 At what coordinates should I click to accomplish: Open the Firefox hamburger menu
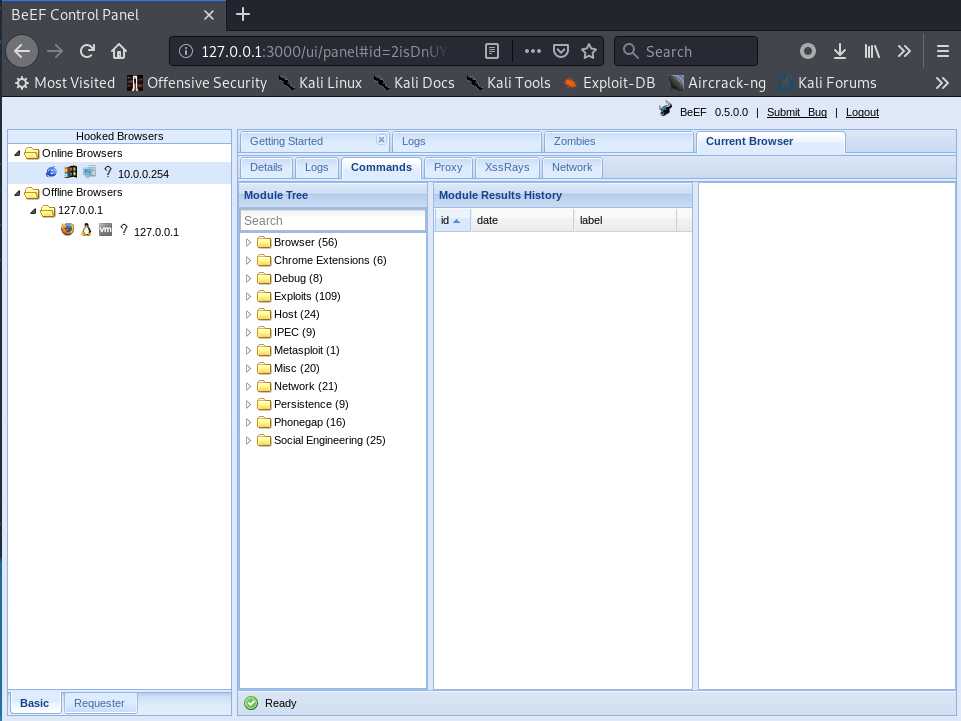[x=943, y=52]
